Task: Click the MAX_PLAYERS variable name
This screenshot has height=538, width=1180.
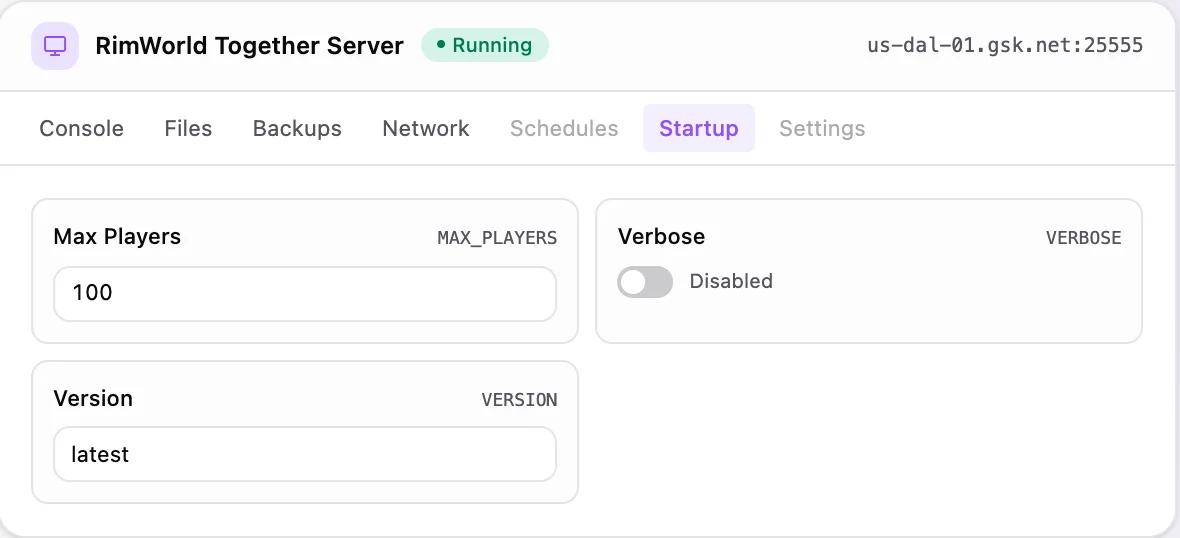Action: coord(497,239)
